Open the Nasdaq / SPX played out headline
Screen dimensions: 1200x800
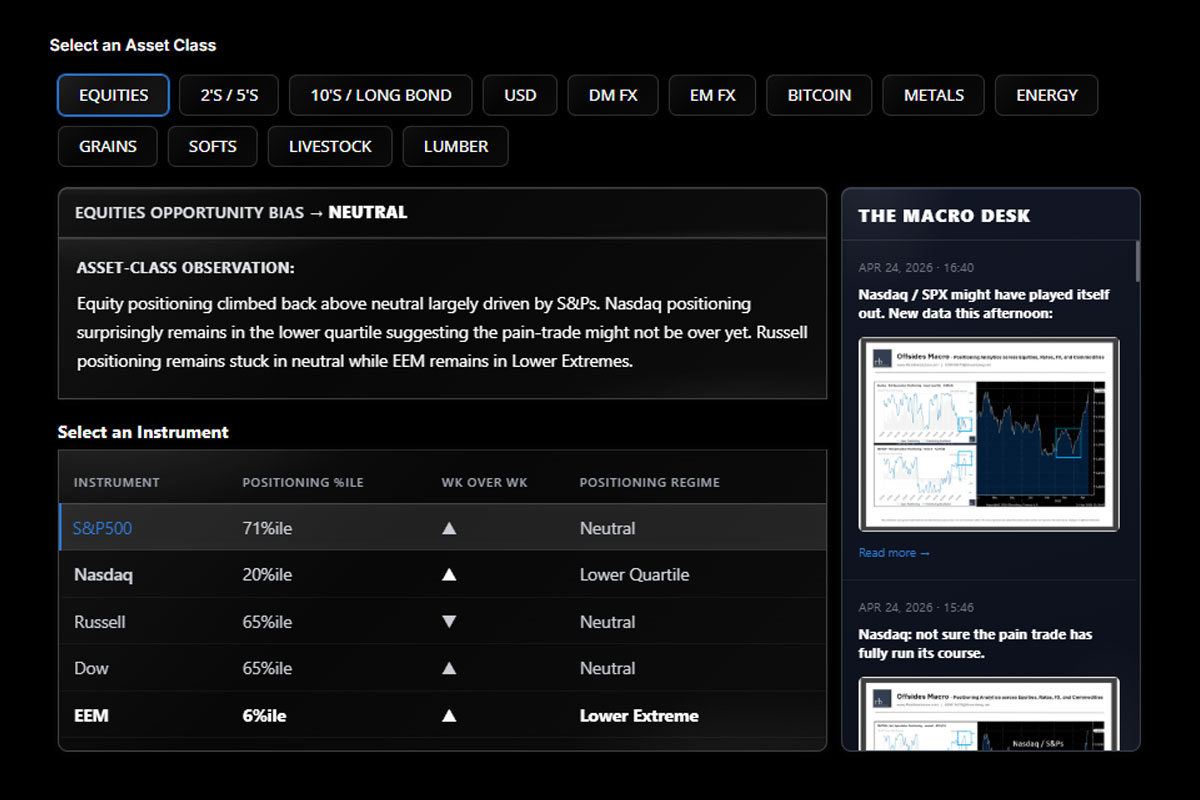(x=984, y=304)
